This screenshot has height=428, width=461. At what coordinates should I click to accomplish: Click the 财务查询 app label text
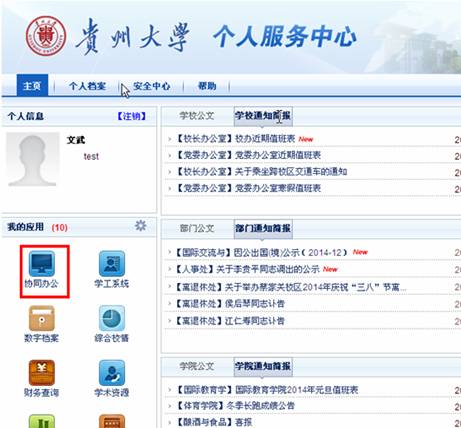coord(41,393)
